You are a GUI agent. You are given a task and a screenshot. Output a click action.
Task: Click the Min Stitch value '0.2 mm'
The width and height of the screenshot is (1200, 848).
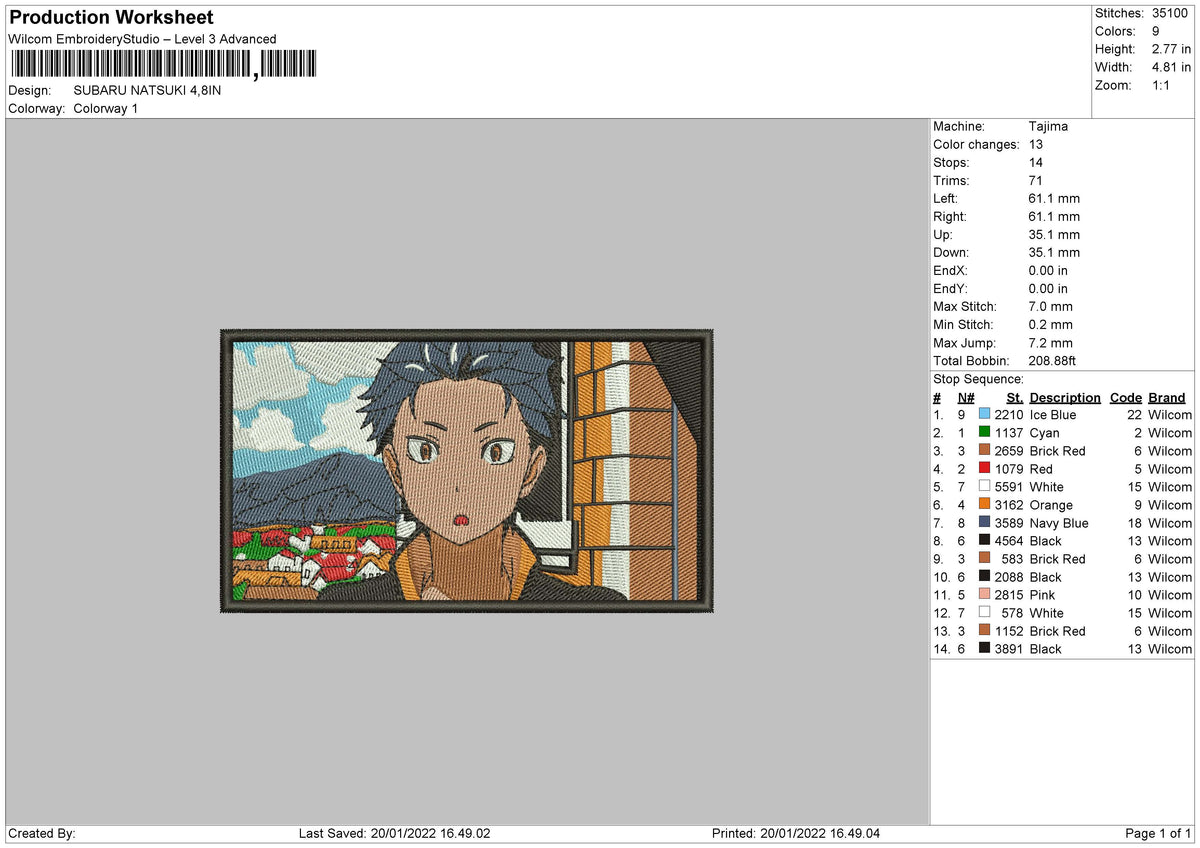coord(1051,325)
